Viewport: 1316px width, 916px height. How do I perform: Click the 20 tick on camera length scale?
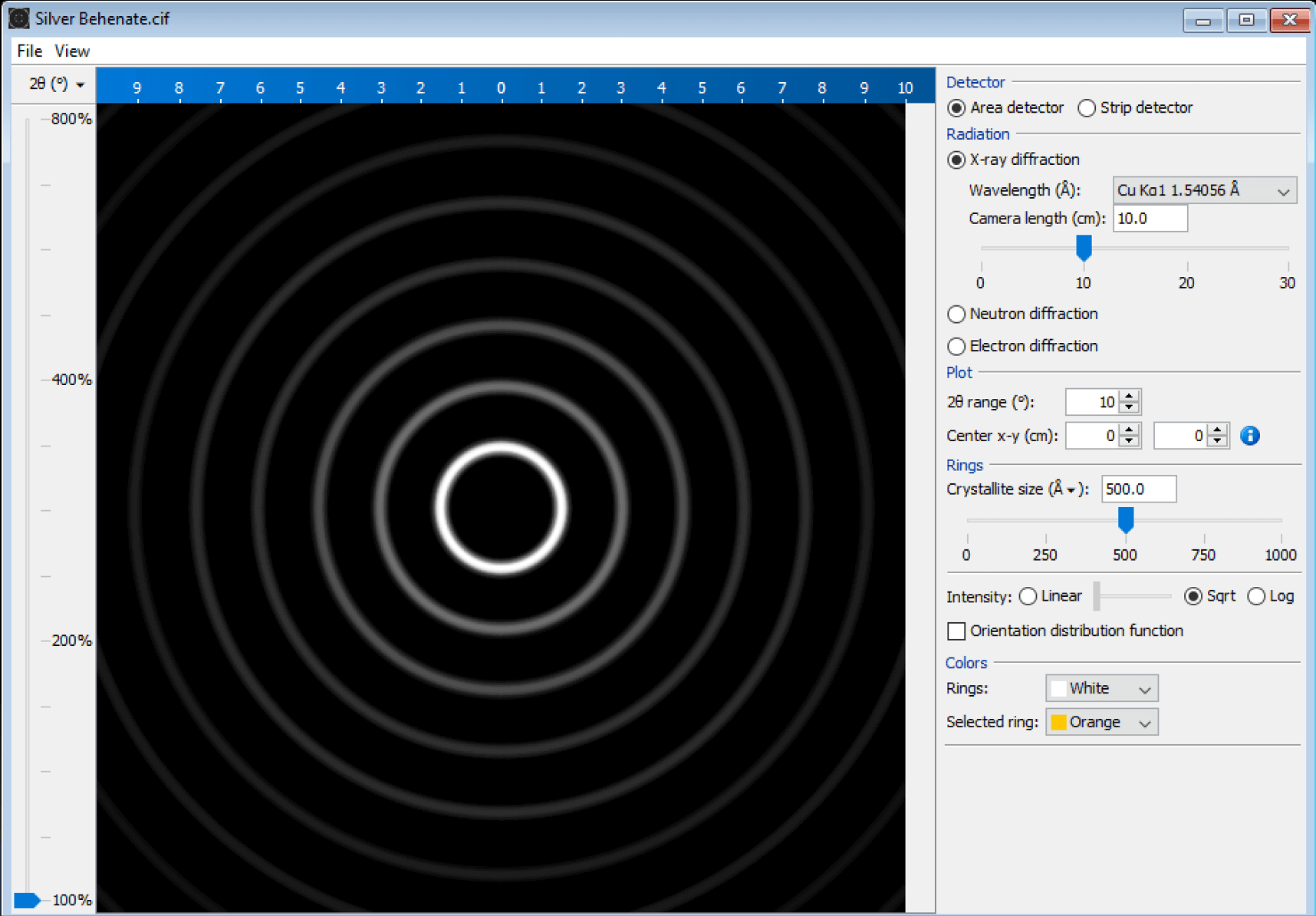click(x=1186, y=283)
